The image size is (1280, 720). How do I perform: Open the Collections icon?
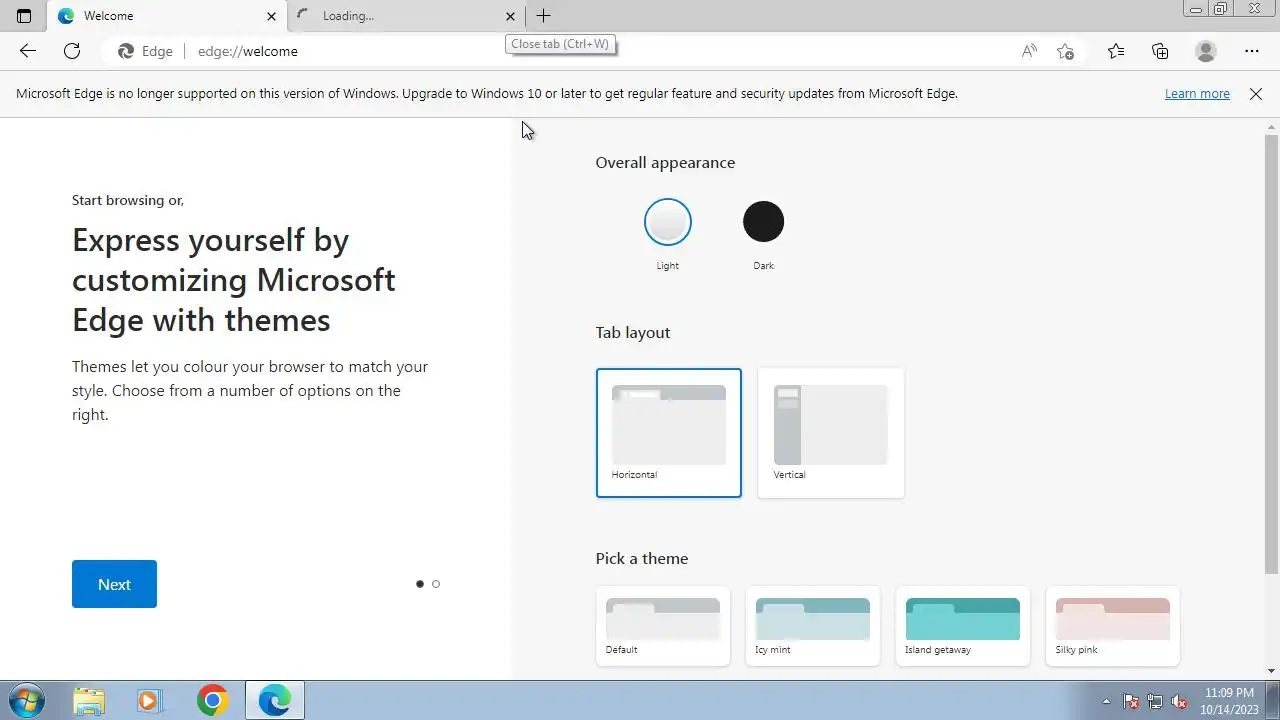(x=1160, y=51)
